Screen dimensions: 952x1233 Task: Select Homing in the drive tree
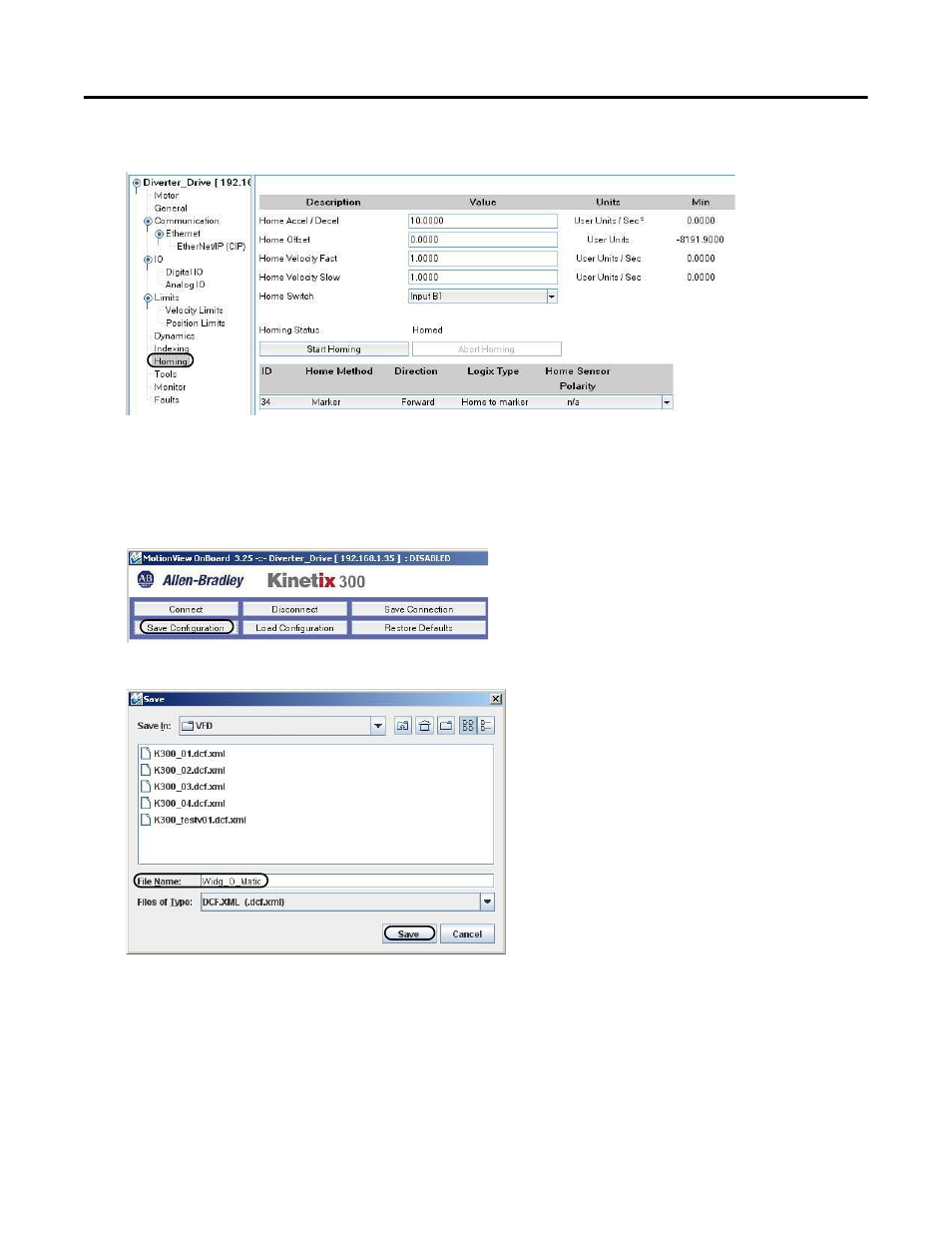(x=171, y=361)
